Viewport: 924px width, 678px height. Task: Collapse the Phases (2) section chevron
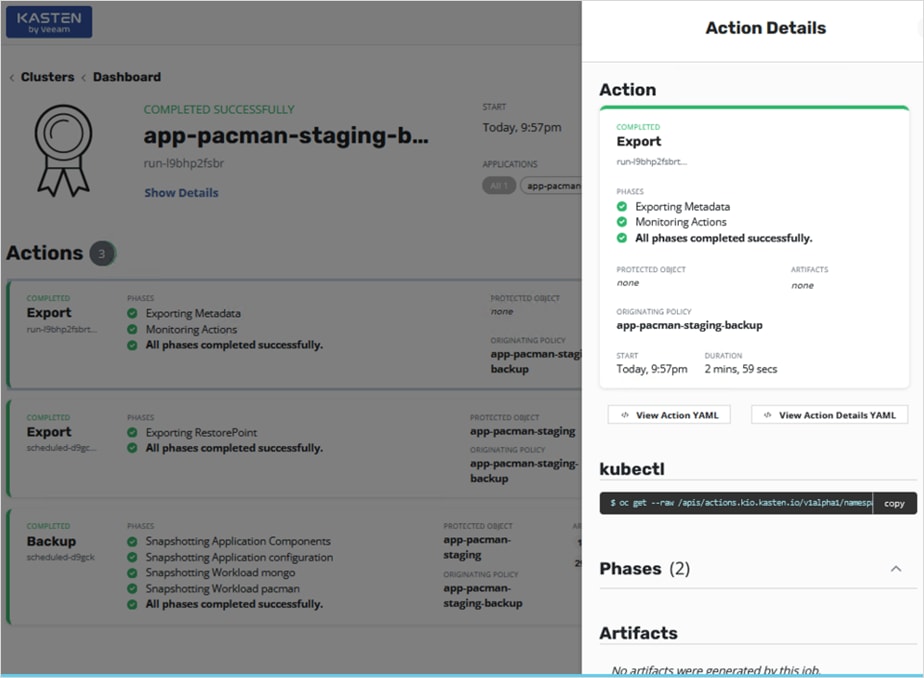(896, 569)
